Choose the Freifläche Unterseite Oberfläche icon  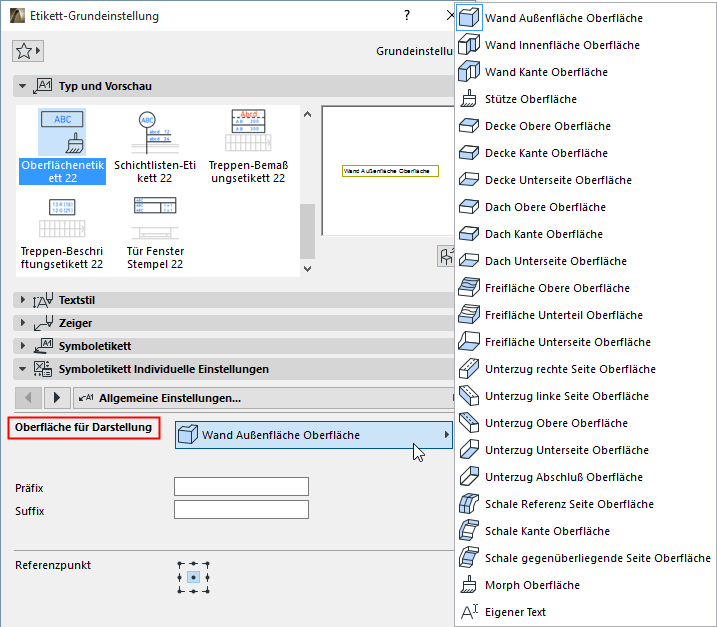coord(469,342)
